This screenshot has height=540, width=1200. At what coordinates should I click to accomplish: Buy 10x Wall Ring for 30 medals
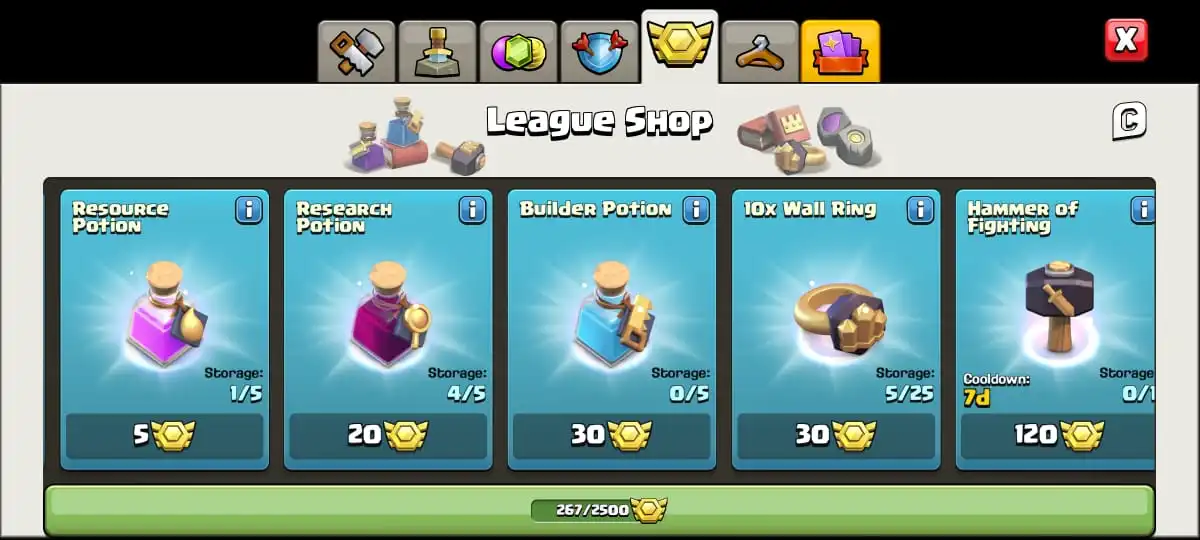[836, 436]
